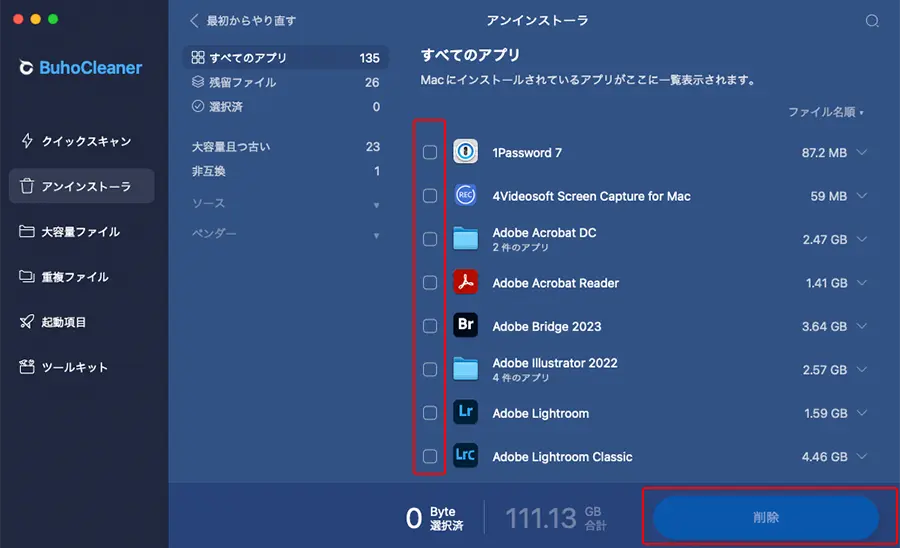Expand Adobe Lightroom Classic row chevron

[x=862, y=456]
